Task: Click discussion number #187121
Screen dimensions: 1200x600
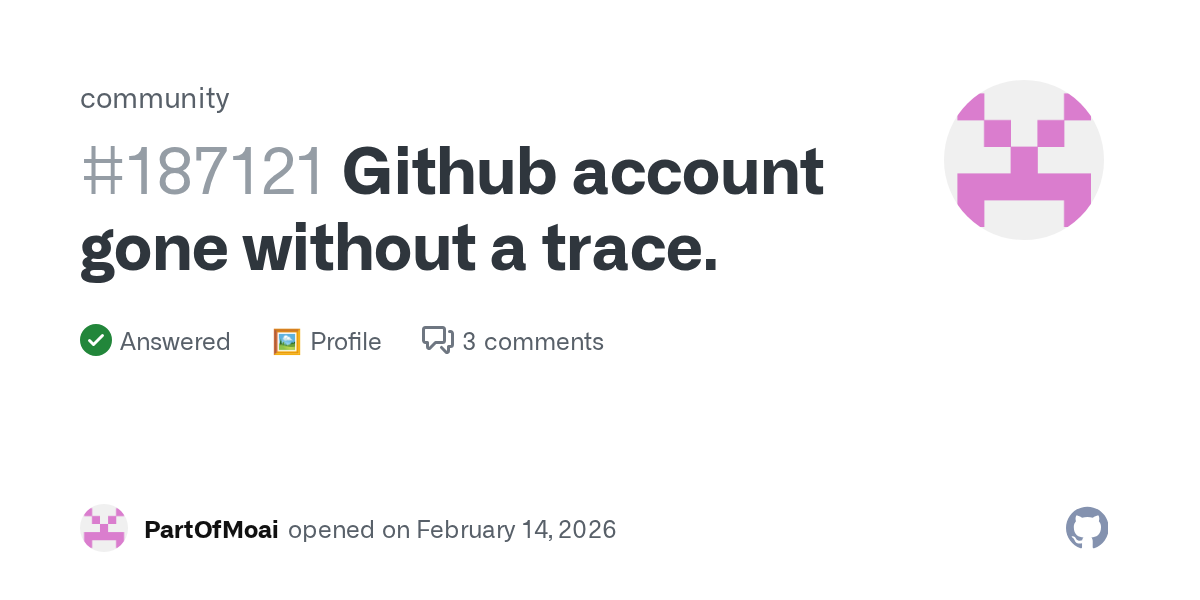Action: click(203, 172)
